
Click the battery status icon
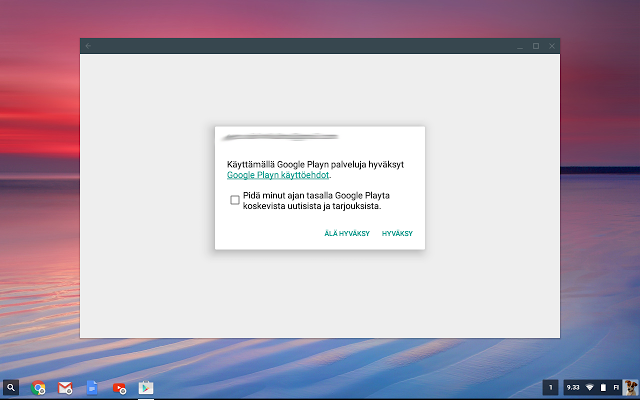602,387
